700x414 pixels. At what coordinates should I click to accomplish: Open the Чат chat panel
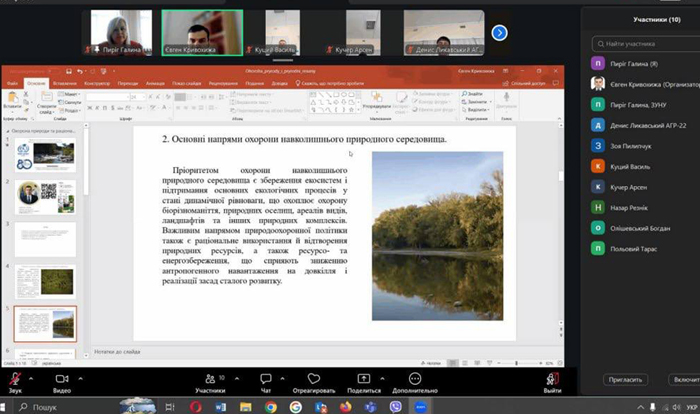click(x=266, y=383)
